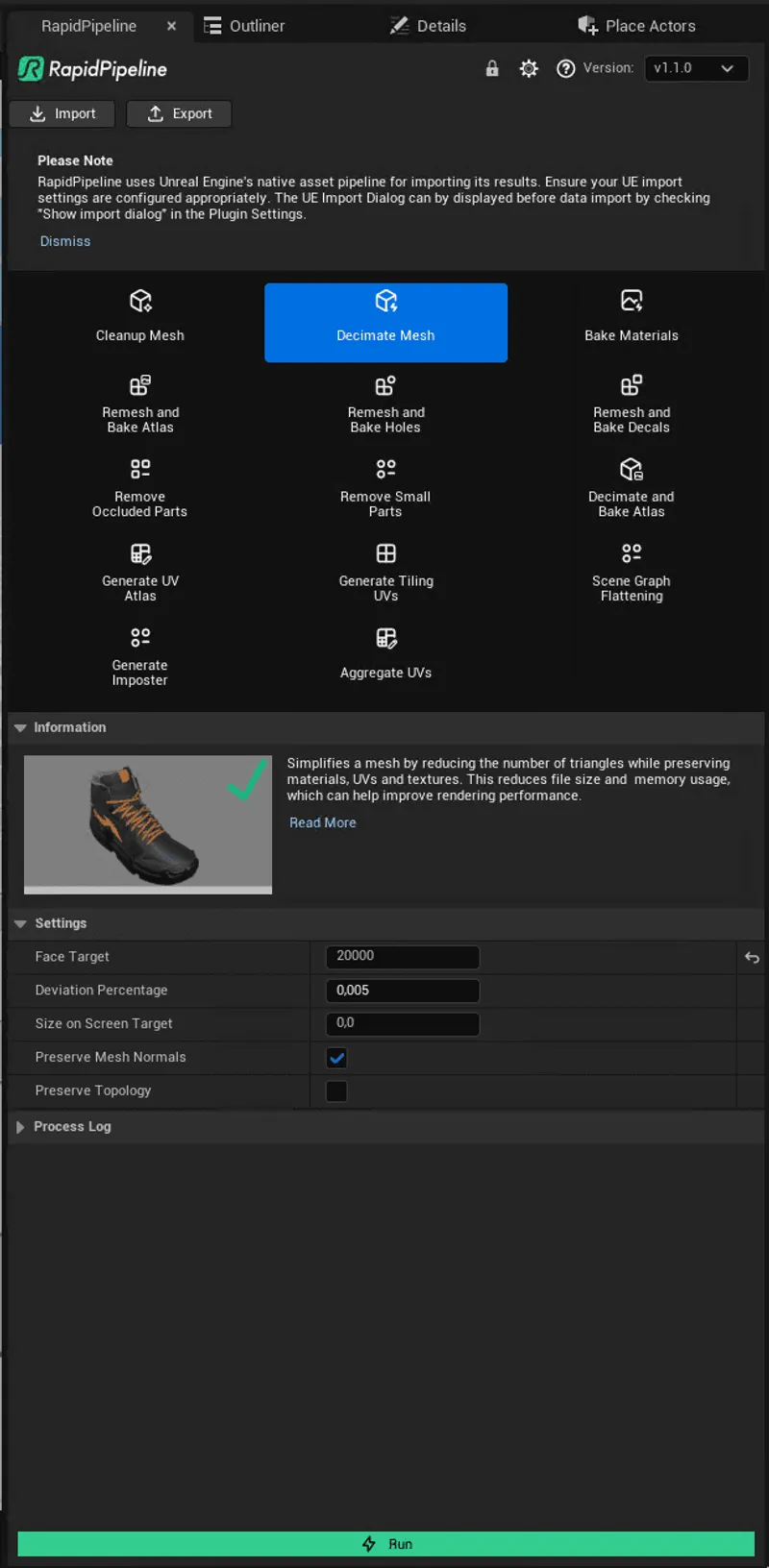Viewport: 769px width, 1568px height.
Task: Enable Preserve Topology checkbox
Action: click(x=336, y=1091)
